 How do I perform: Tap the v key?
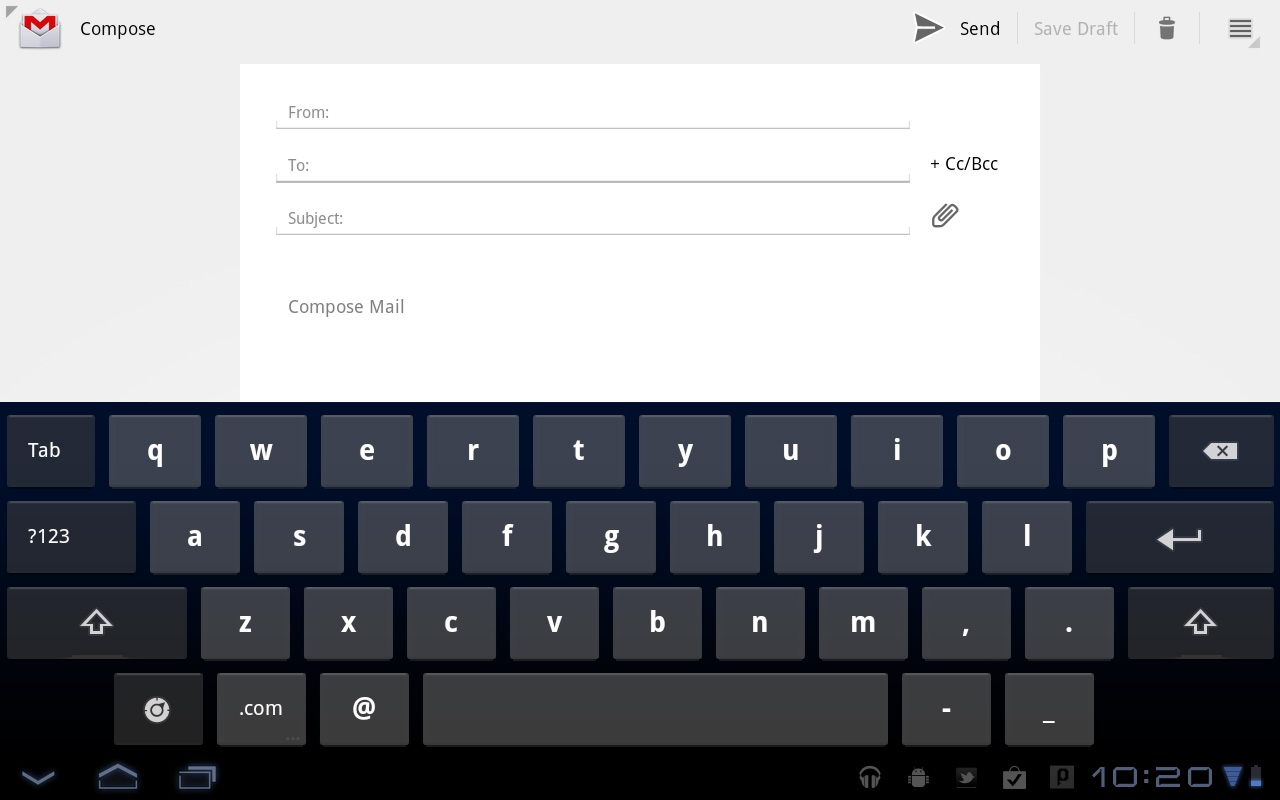tap(554, 623)
